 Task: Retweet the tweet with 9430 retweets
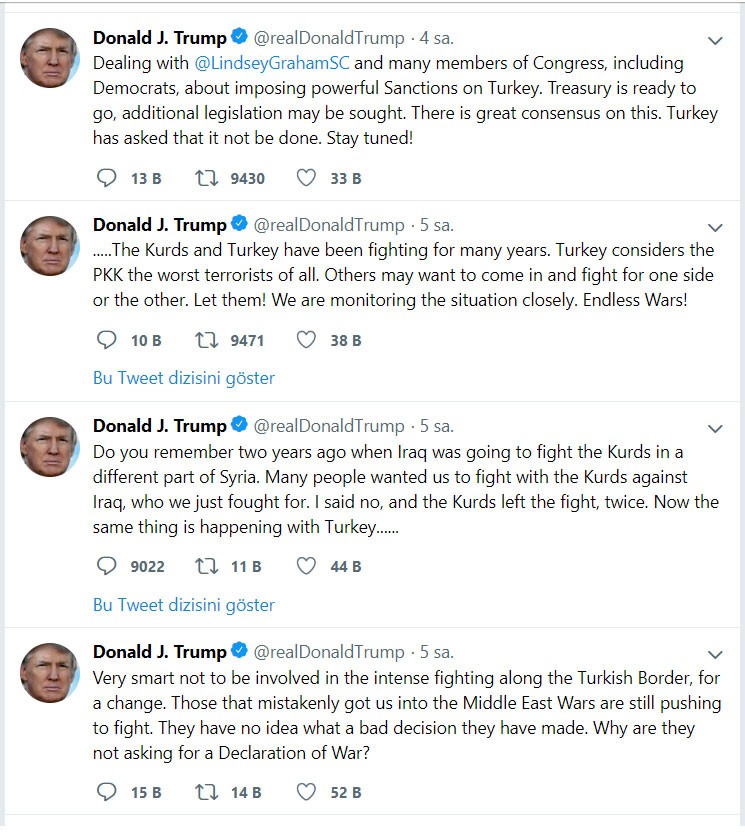(207, 179)
